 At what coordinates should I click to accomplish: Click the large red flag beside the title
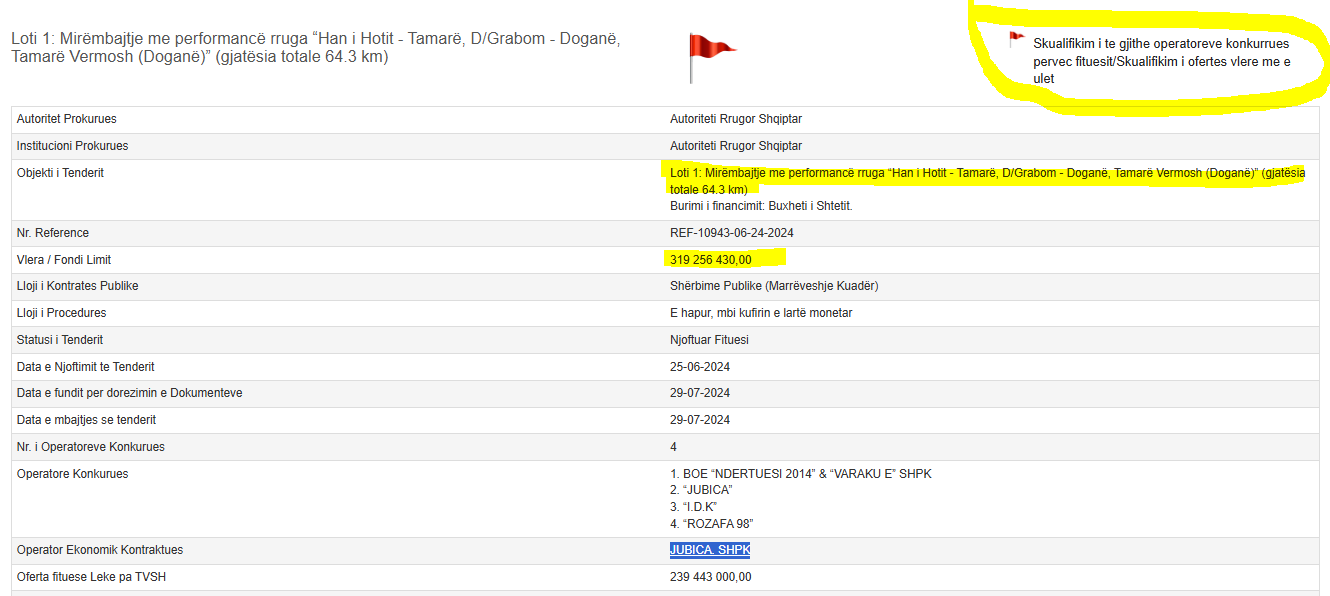pyautogui.click(x=710, y=54)
